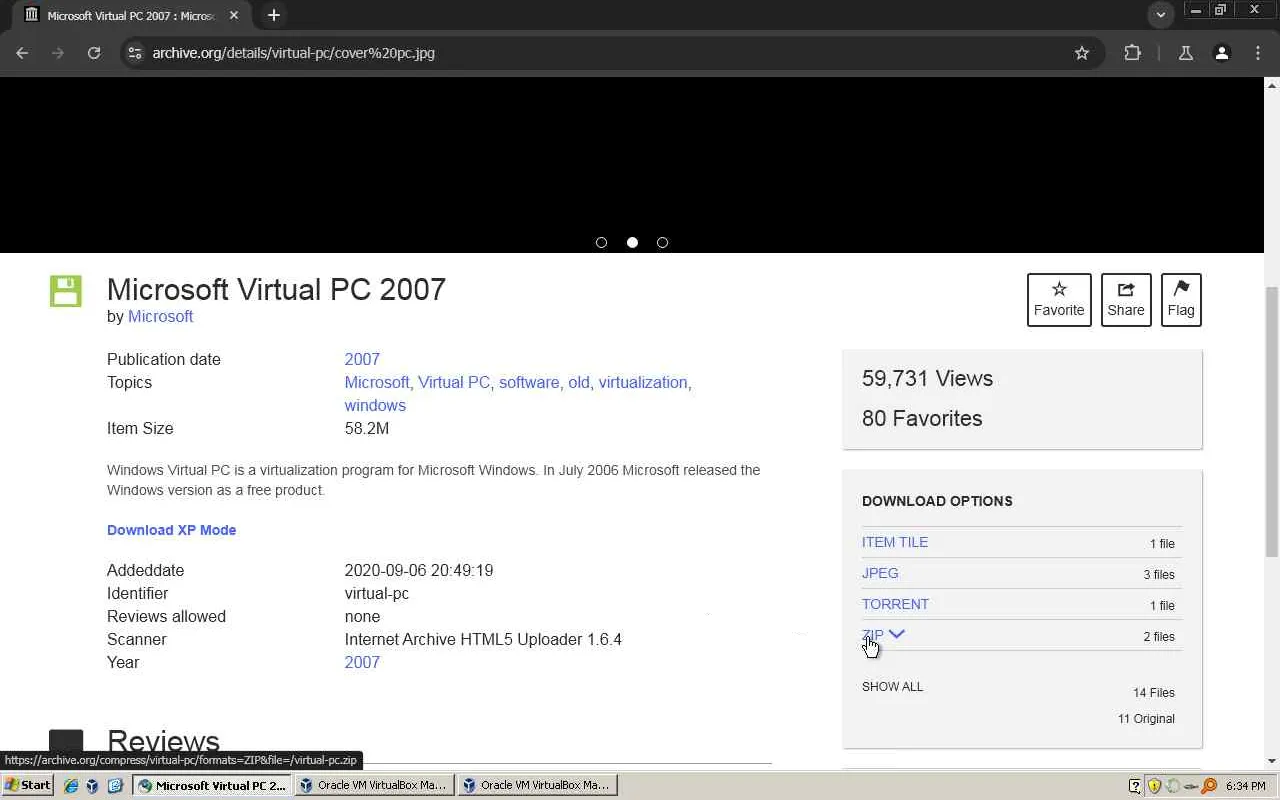Open the 'virtualization' topic link
Viewport: 1280px width, 800px height.
click(643, 382)
